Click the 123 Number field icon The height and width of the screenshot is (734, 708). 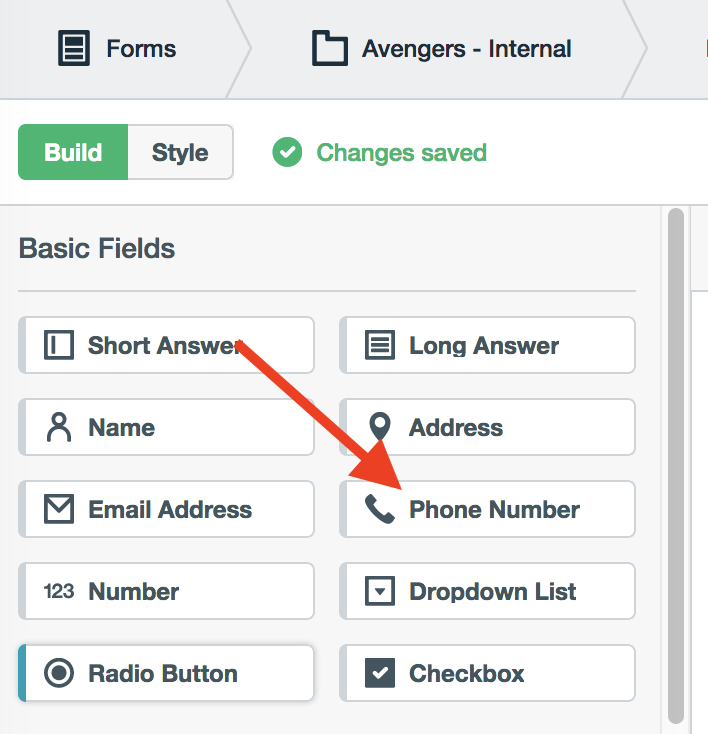click(59, 591)
